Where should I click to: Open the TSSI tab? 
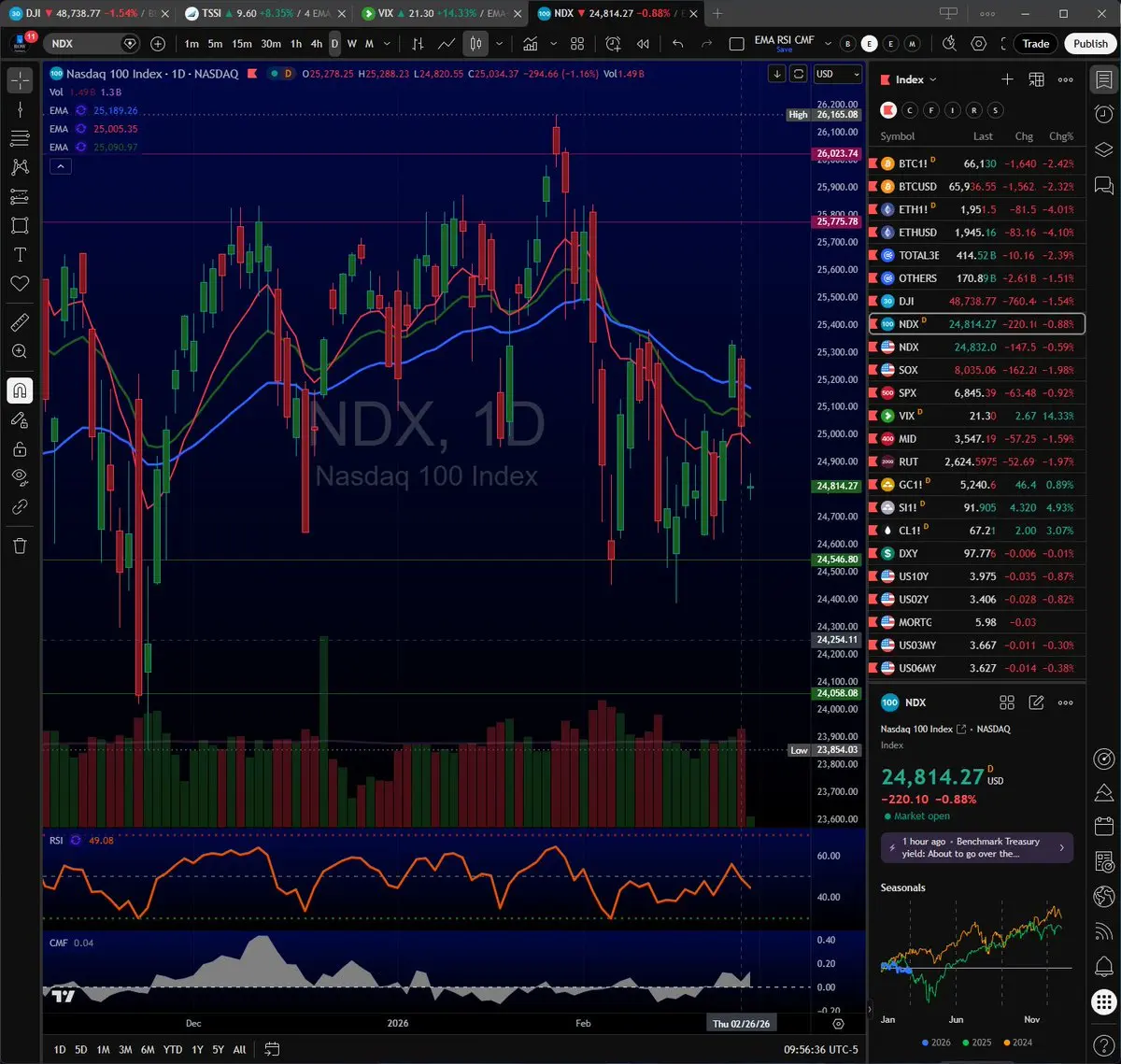pyautogui.click(x=266, y=14)
